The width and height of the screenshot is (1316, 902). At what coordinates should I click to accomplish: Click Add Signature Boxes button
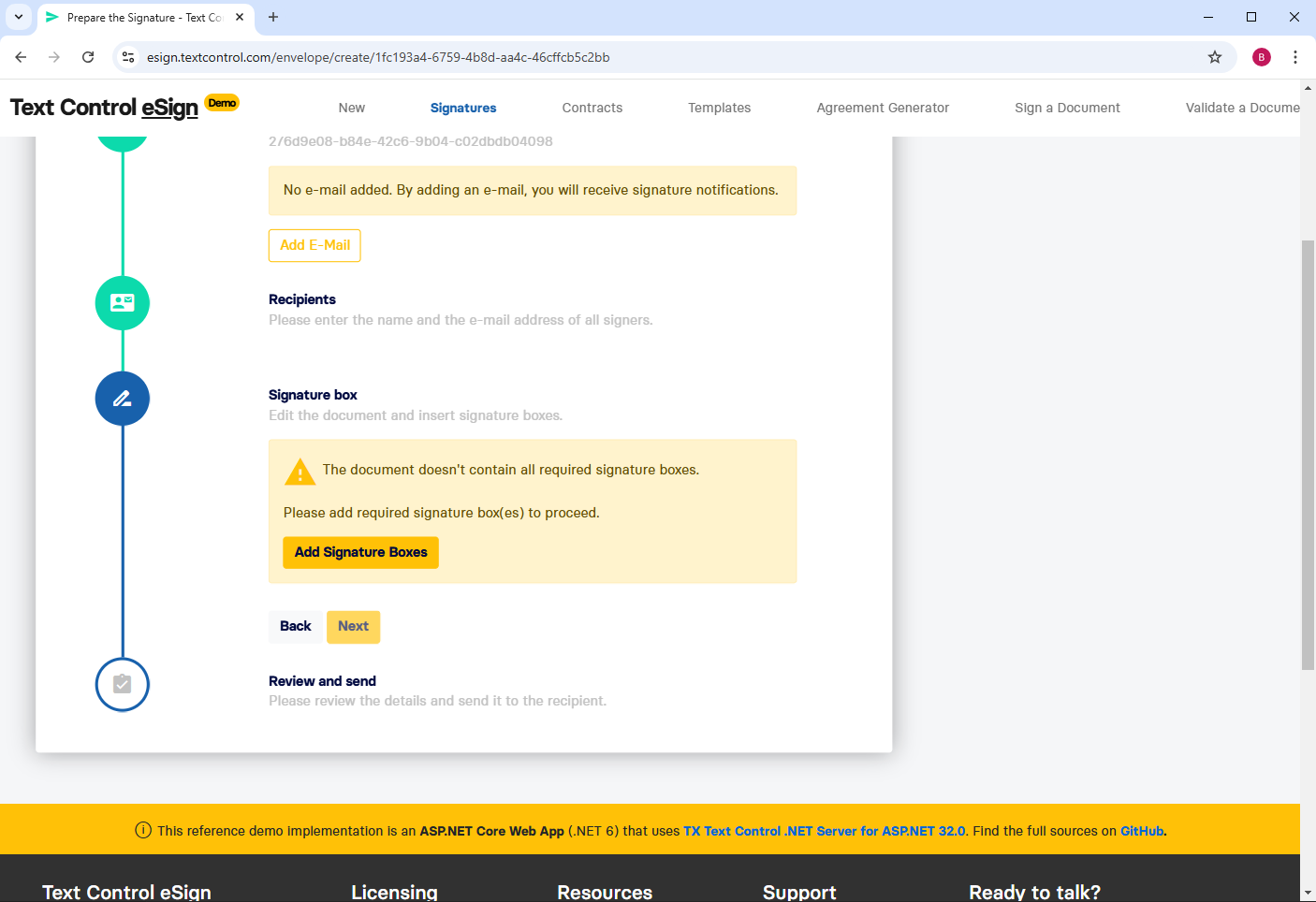[360, 552]
